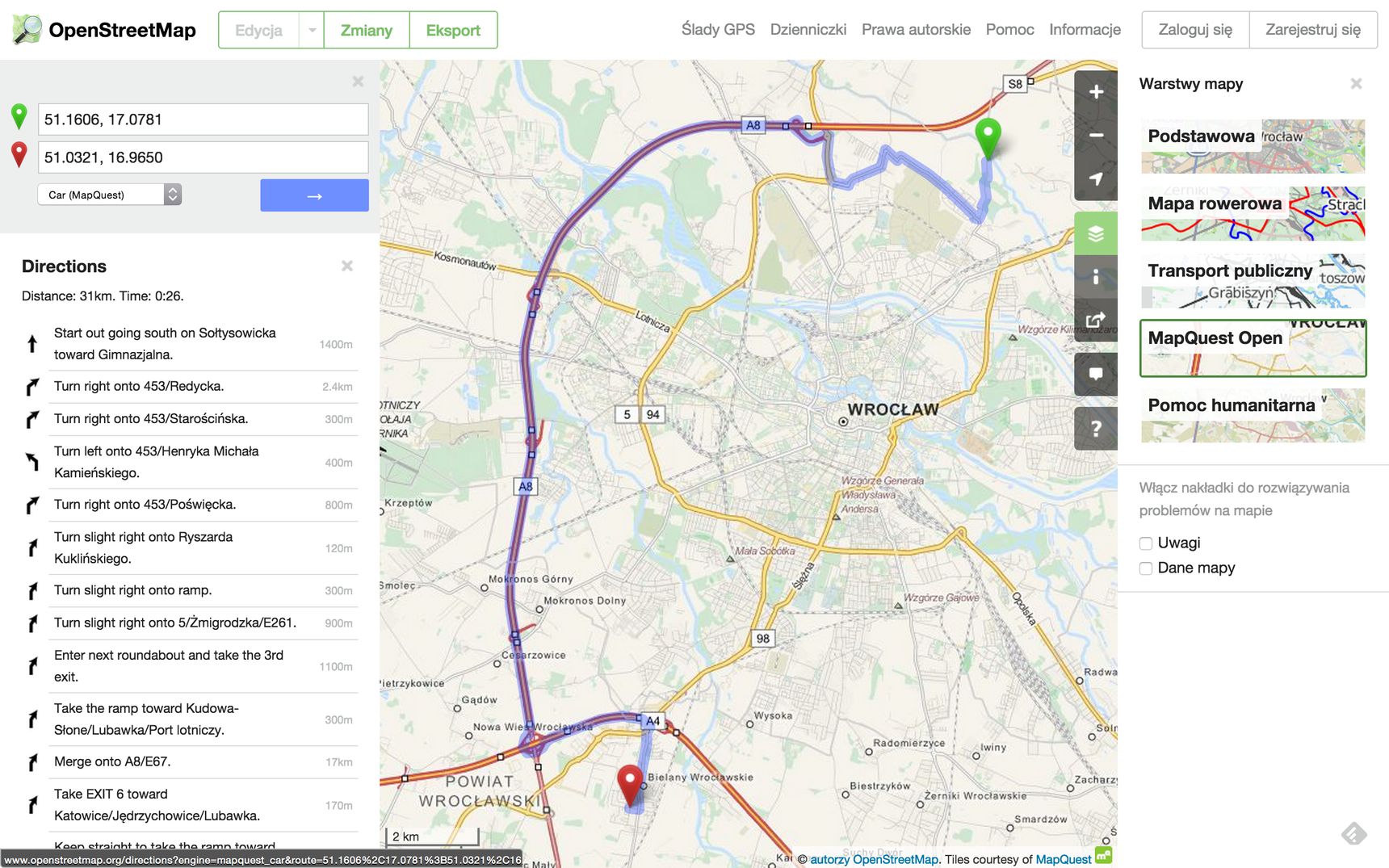Open the share map icon
This screenshot has height=868, width=1389.
coord(1096,321)
